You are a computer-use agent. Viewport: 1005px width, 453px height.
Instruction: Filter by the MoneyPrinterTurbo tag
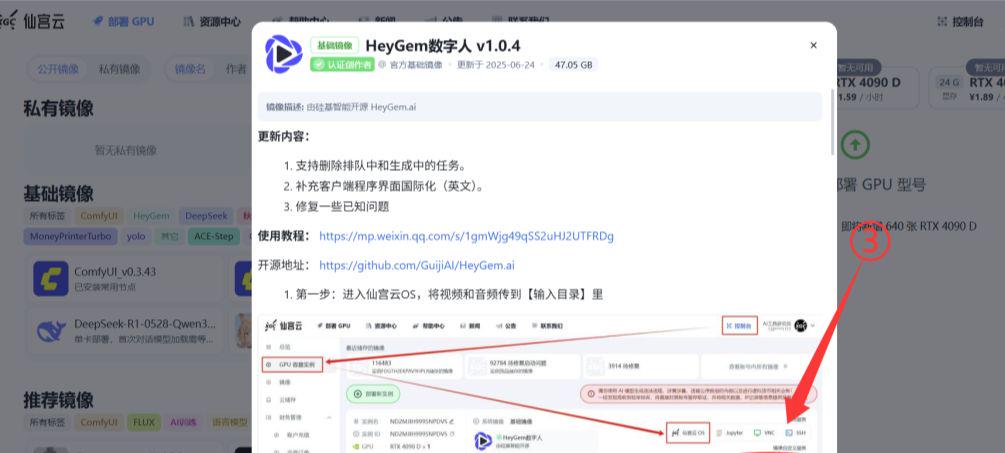point(71,236)
